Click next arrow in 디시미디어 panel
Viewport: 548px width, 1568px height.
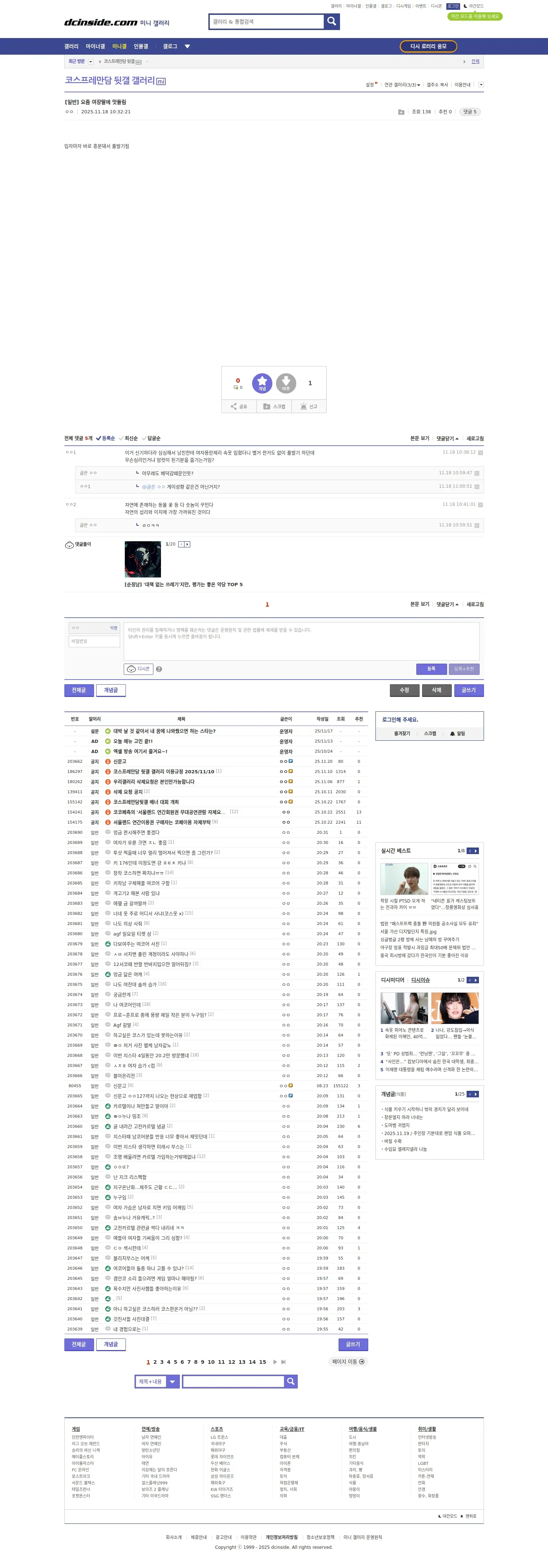click(x=476, y=979)
